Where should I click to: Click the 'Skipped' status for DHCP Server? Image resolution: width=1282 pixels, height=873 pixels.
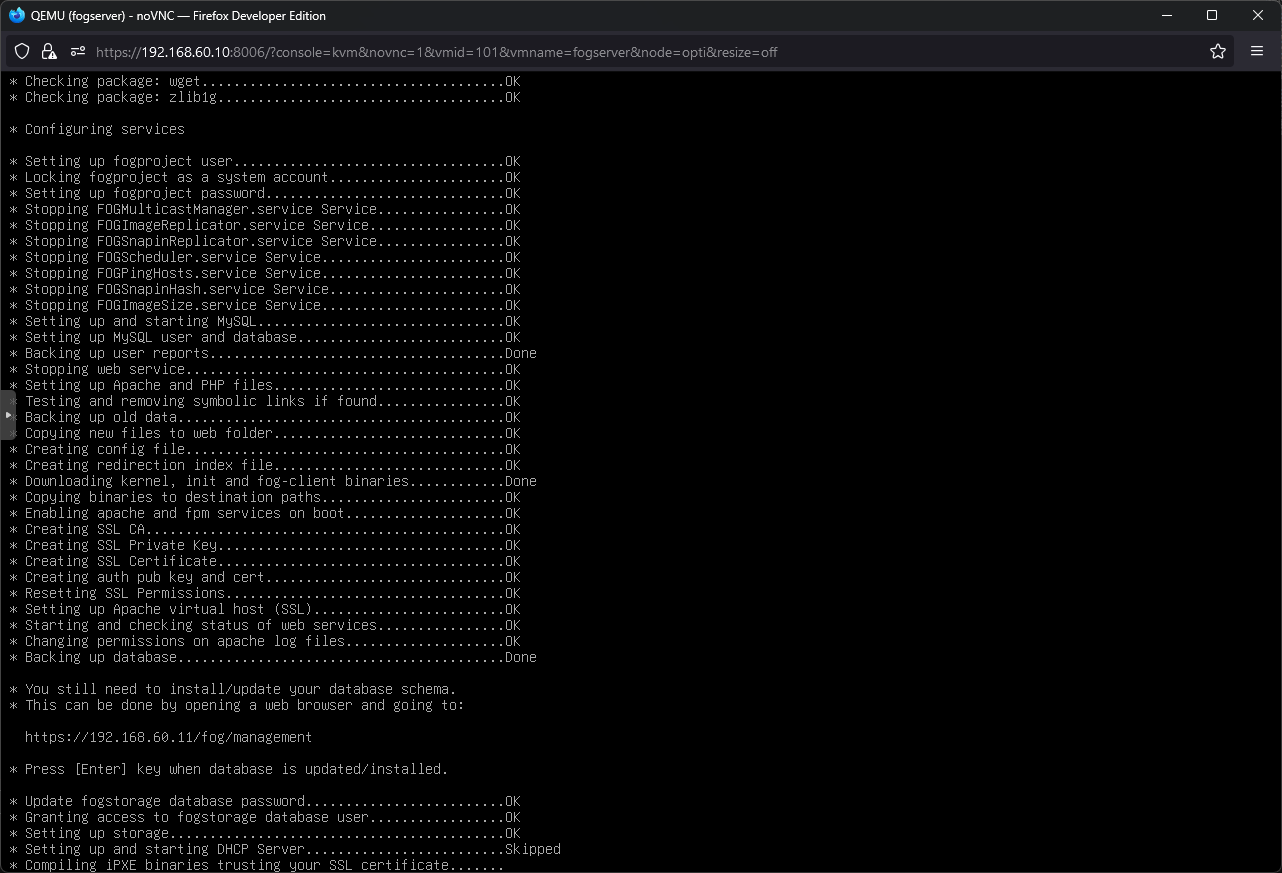pos(533,849)
